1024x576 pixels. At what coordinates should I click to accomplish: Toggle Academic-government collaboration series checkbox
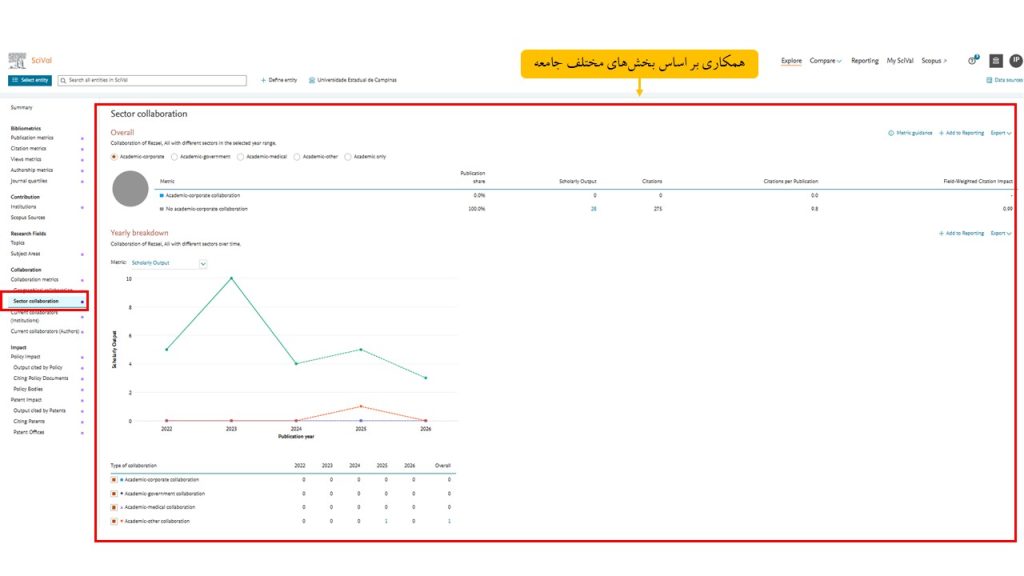pyautogui.click(x=114, y=494)
